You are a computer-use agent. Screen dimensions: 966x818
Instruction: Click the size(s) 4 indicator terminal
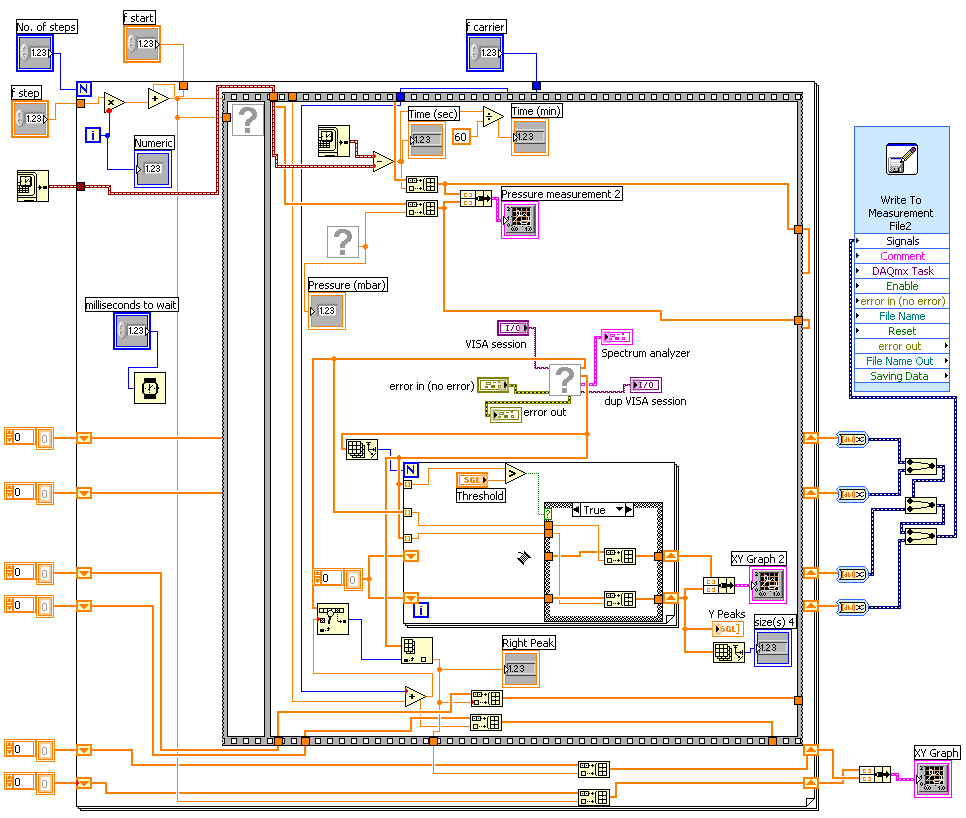click(x=773, y=648)
